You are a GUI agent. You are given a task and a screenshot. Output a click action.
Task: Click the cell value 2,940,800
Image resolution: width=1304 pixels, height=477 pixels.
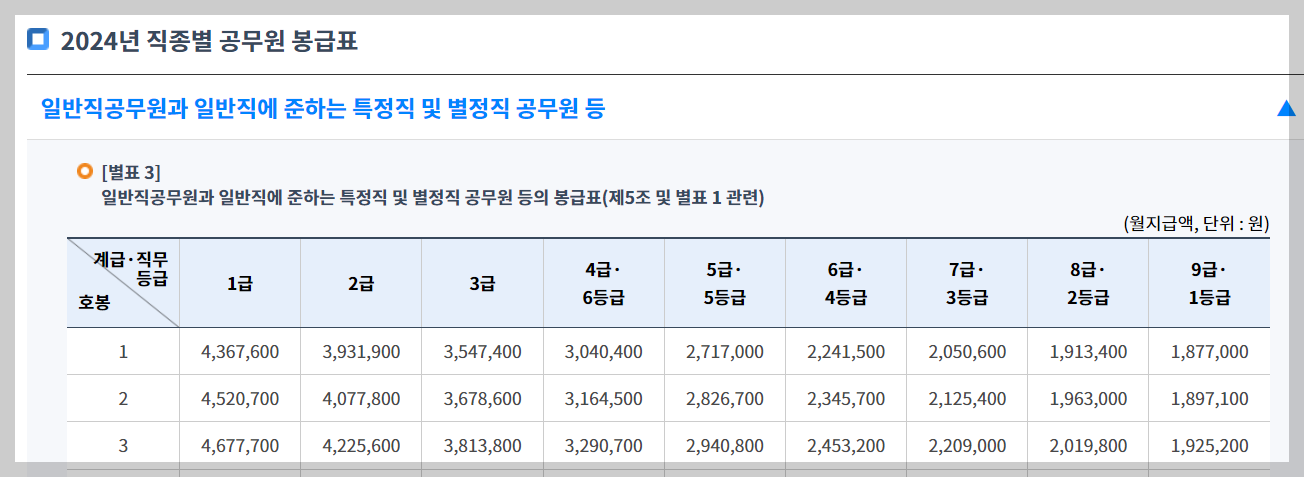pyautogui.click(x=725, y=446)
